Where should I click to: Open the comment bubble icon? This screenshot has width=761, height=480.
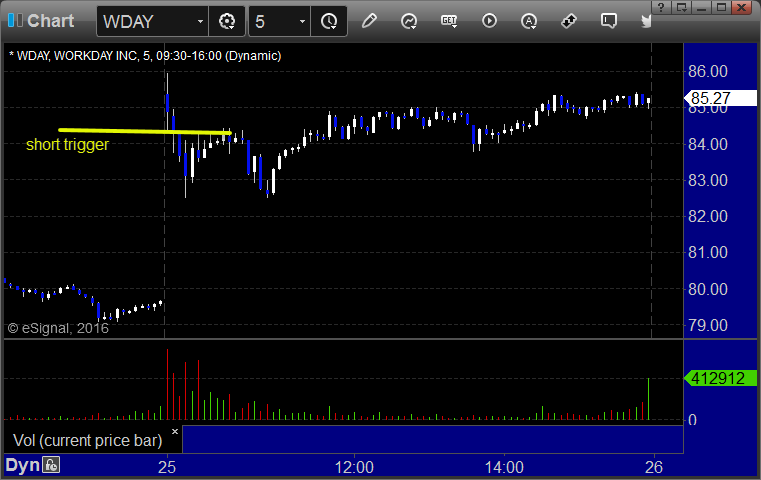tap(609, 21)
